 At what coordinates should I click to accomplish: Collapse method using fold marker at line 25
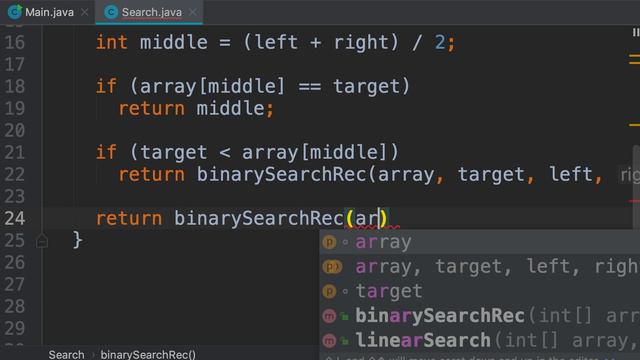42,241
